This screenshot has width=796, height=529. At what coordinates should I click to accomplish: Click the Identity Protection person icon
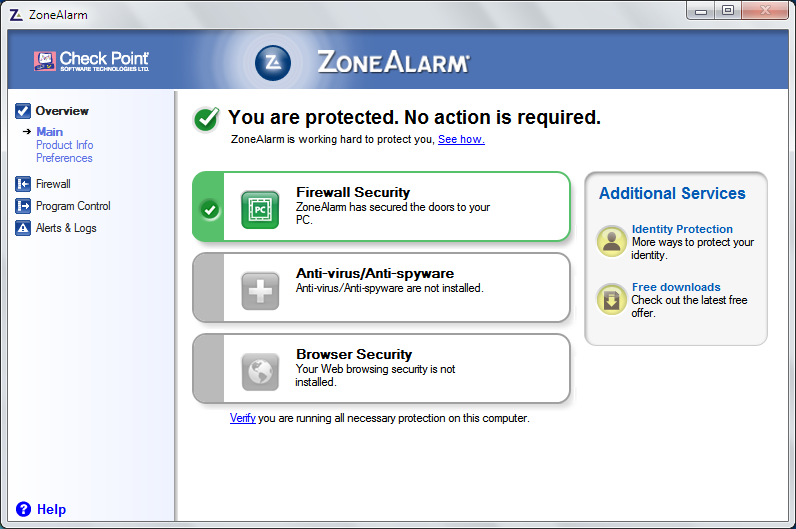612,241
